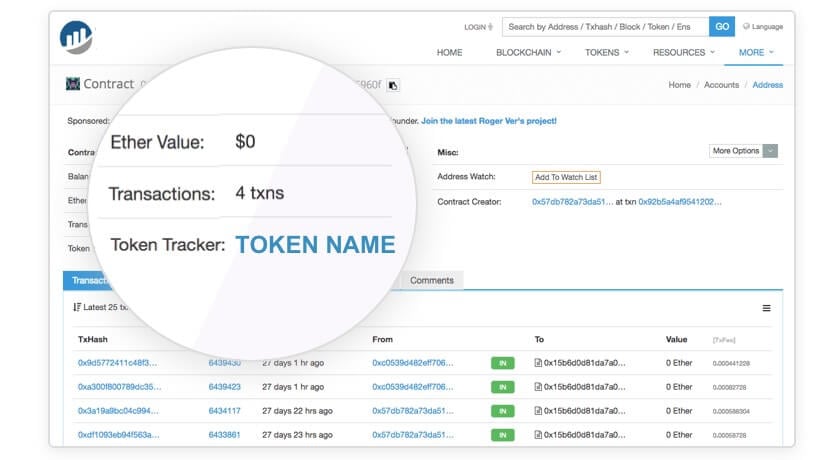Click the Accounts breadcrumb link
This screenshot has width=840, height=460.
tap(721, 85)
